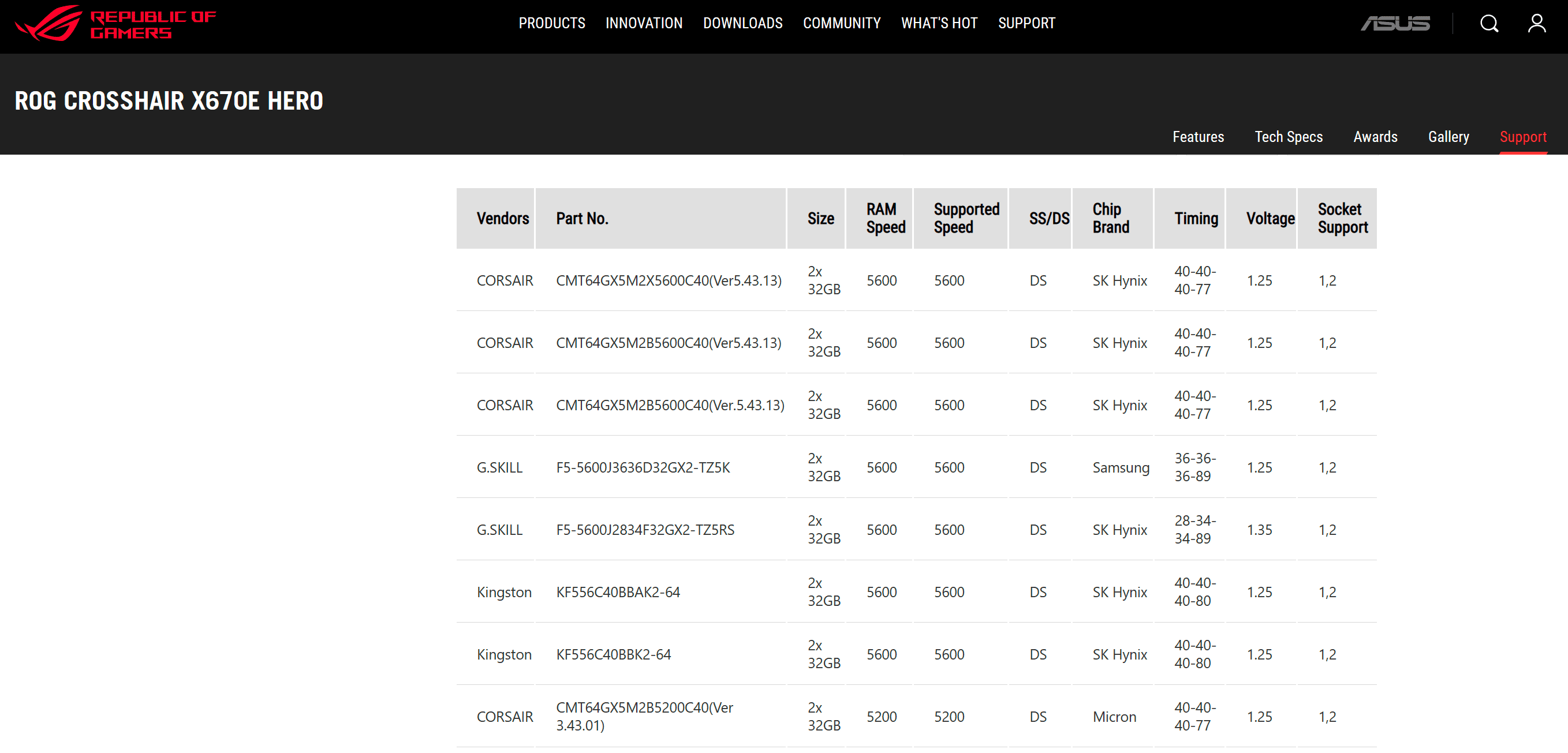
Task: Click the 5200 Supported Speed value
Action: (x=949, y=717)
